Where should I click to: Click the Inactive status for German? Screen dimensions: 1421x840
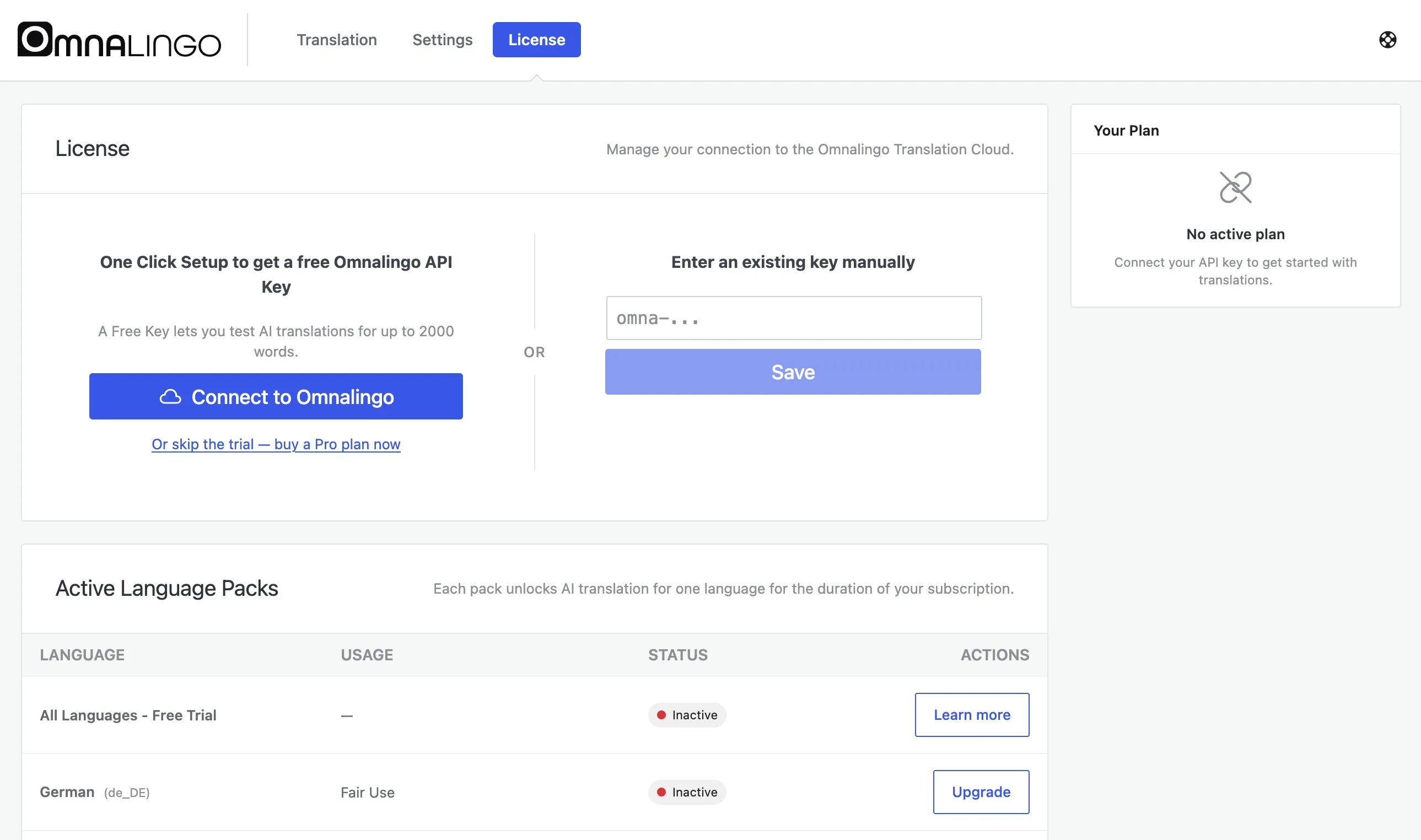[x=686, y=791]
